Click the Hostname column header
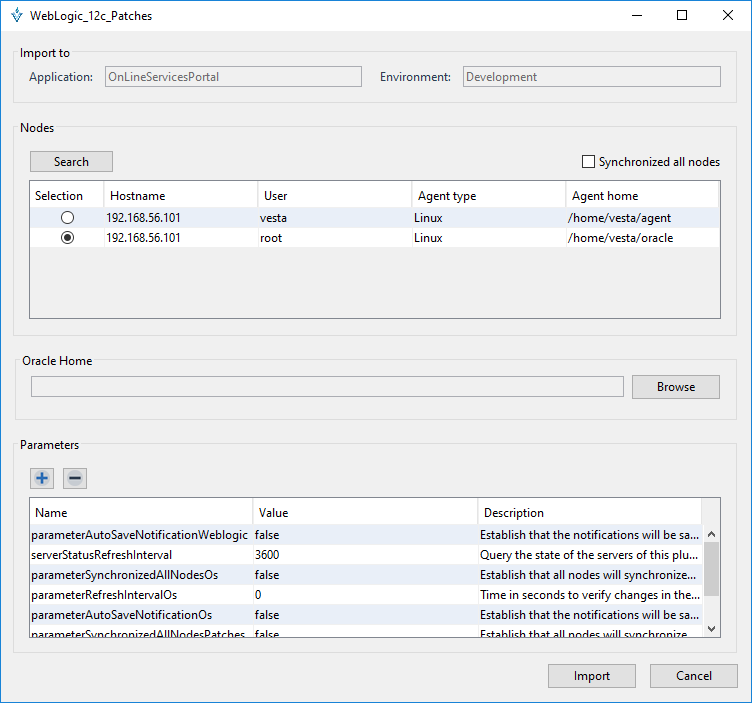Image resolution: width=752 pixels, height=703 pixels. pos(180,196)
